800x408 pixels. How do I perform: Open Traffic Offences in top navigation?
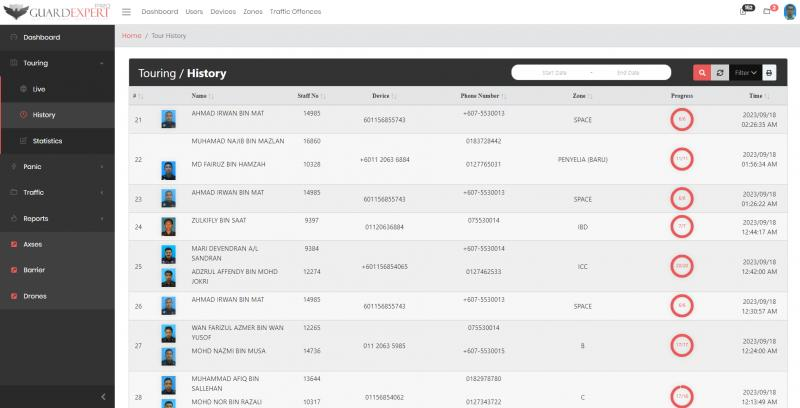tap(295, 12)
